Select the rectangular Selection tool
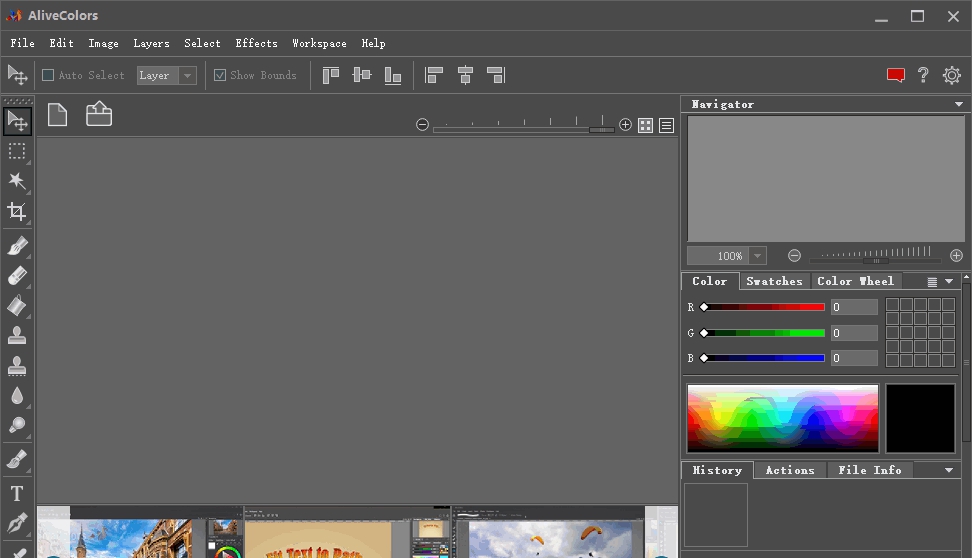The image size is (972, 558). point(17,151)
